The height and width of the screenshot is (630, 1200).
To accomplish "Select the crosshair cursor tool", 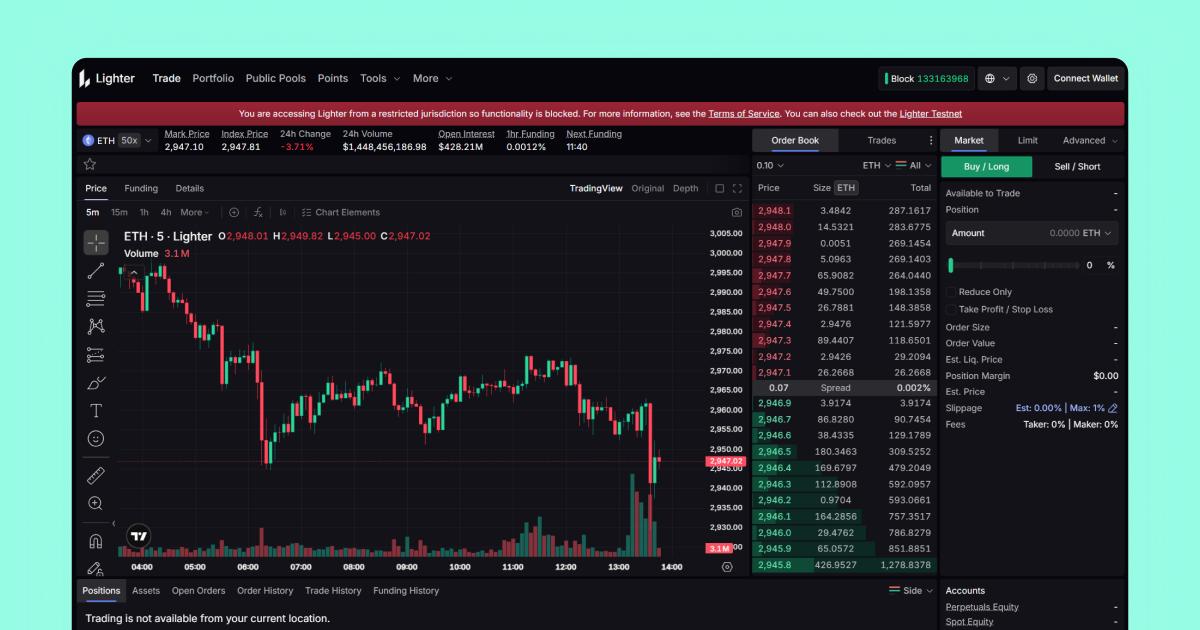I will pos(96,242).
